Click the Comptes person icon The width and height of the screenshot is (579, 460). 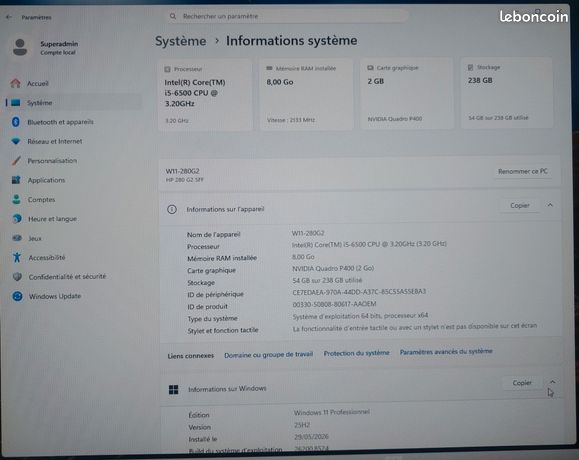16,199
